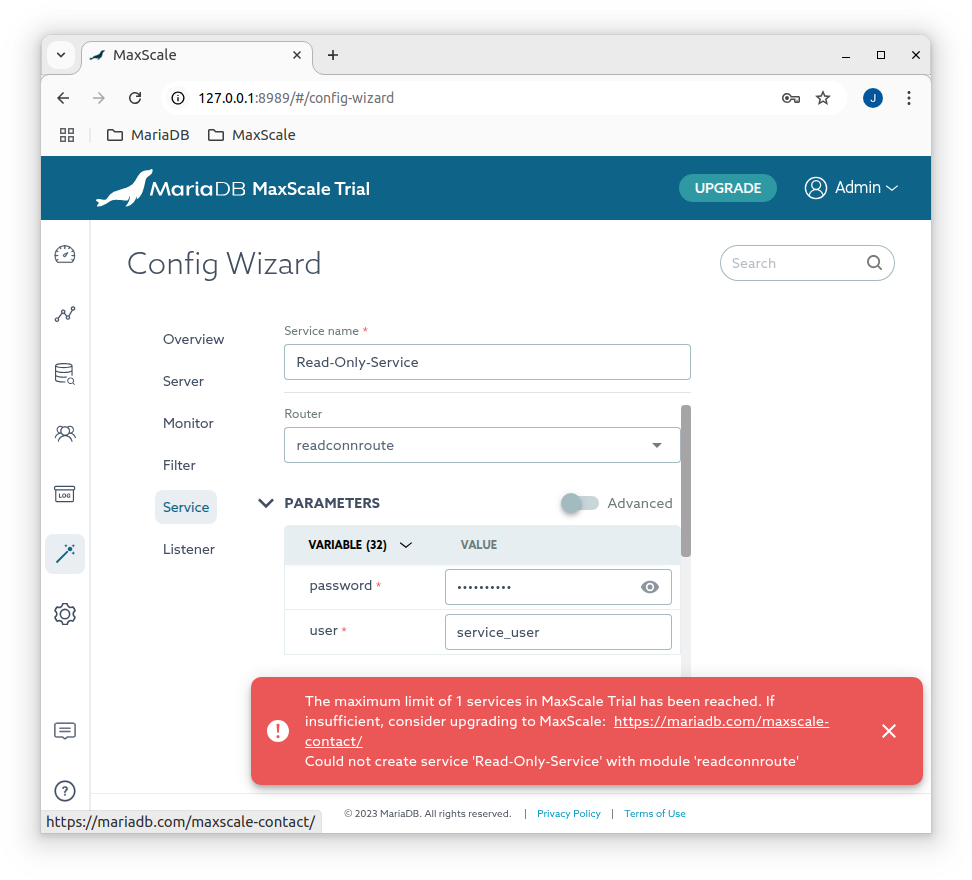The height and width of the screenshot is (880, 972).
Task: Open the Query Editor database icon
Action: (x=64, y=374)
